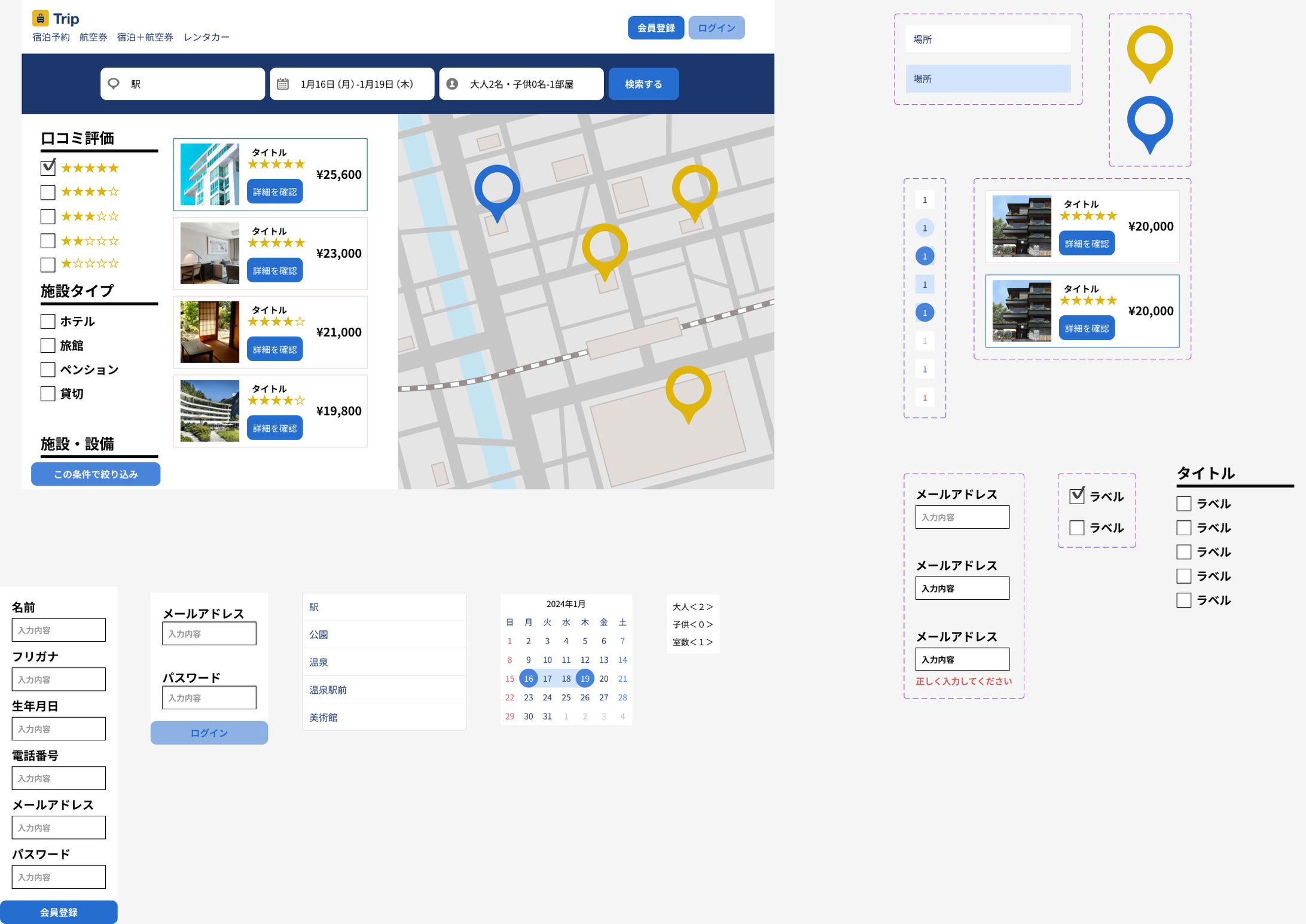1306x924 pixels.
Task: Click the location pin icon in search field
Action: 114,84
